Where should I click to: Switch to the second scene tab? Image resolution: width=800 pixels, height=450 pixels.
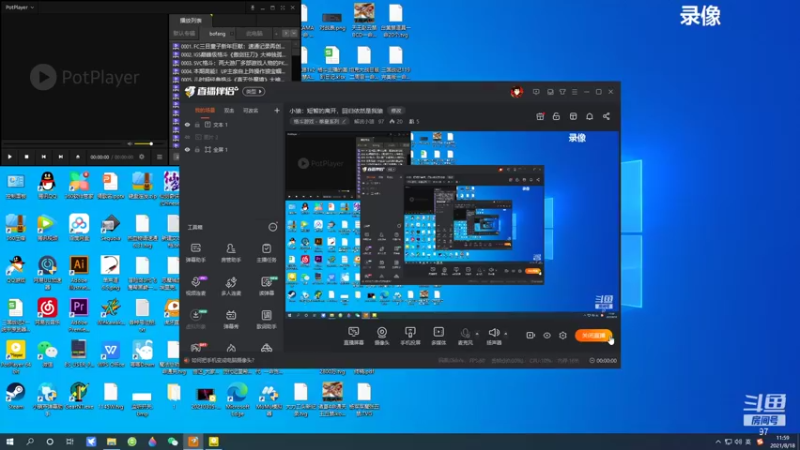point(229,110)
